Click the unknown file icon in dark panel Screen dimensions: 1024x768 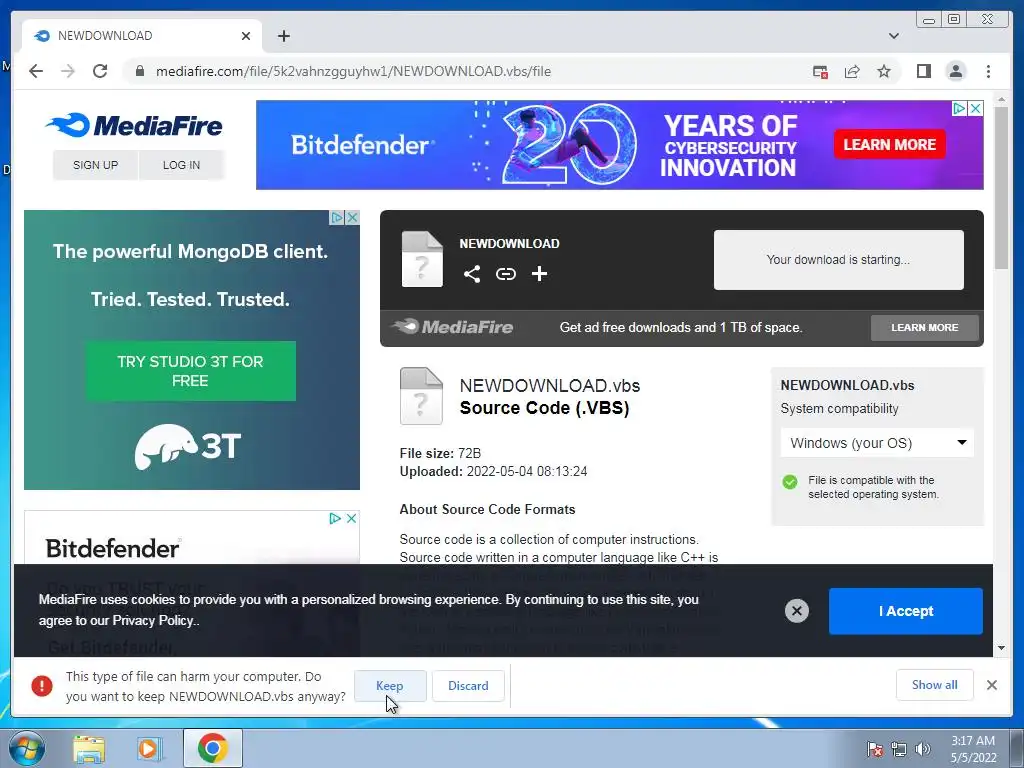click(422, 259)
